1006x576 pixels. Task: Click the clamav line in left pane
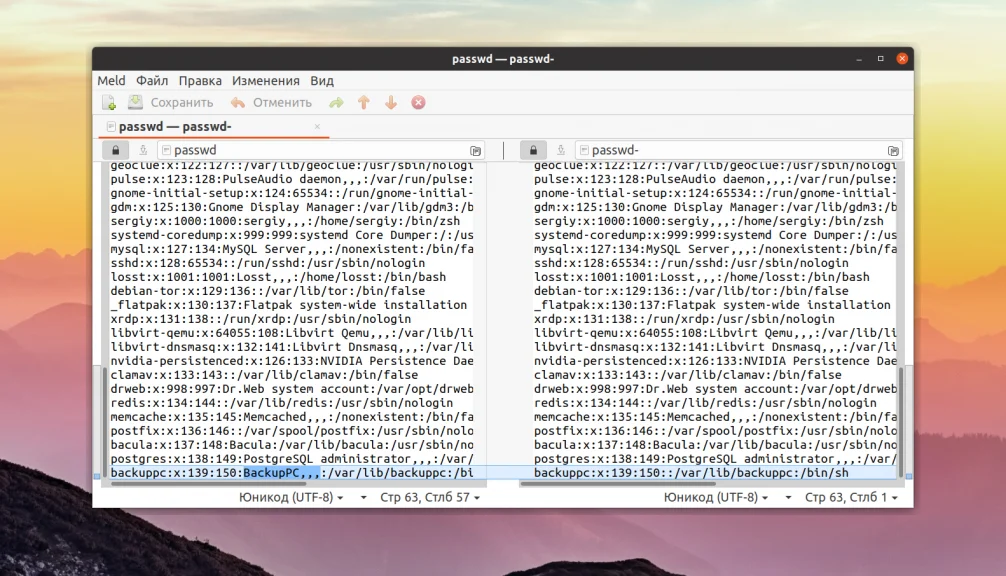coord(264,375)
